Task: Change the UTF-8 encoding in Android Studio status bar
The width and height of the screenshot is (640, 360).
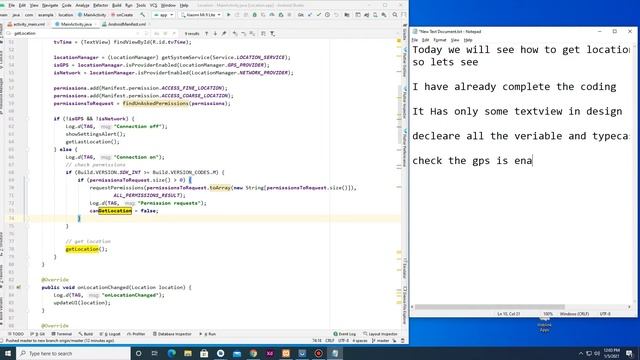Action: point(344,340)
